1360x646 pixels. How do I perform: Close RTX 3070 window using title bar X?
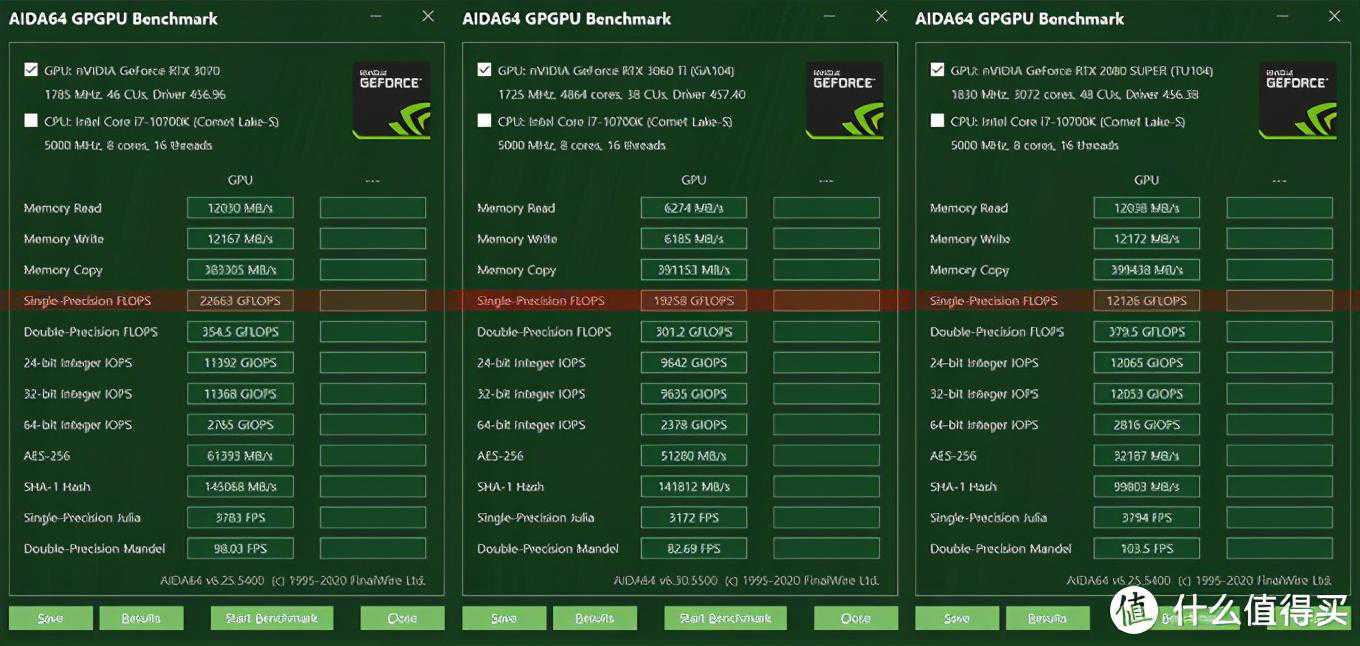tap(428, 17)
